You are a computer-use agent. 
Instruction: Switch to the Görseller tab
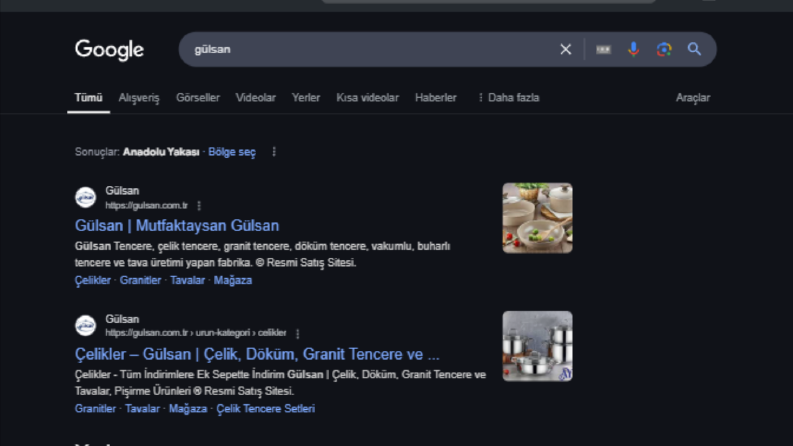[x=198, y=98]
